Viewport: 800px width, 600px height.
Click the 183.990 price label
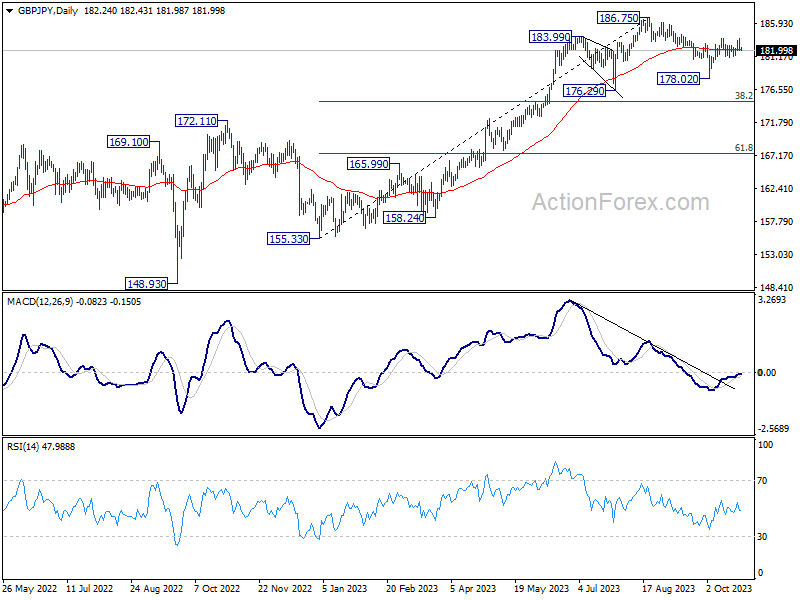pyautogui.click(x=550, y=37)
